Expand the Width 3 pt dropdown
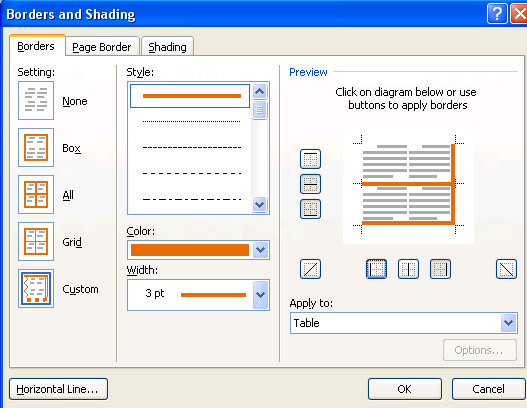 pos(260,295)
